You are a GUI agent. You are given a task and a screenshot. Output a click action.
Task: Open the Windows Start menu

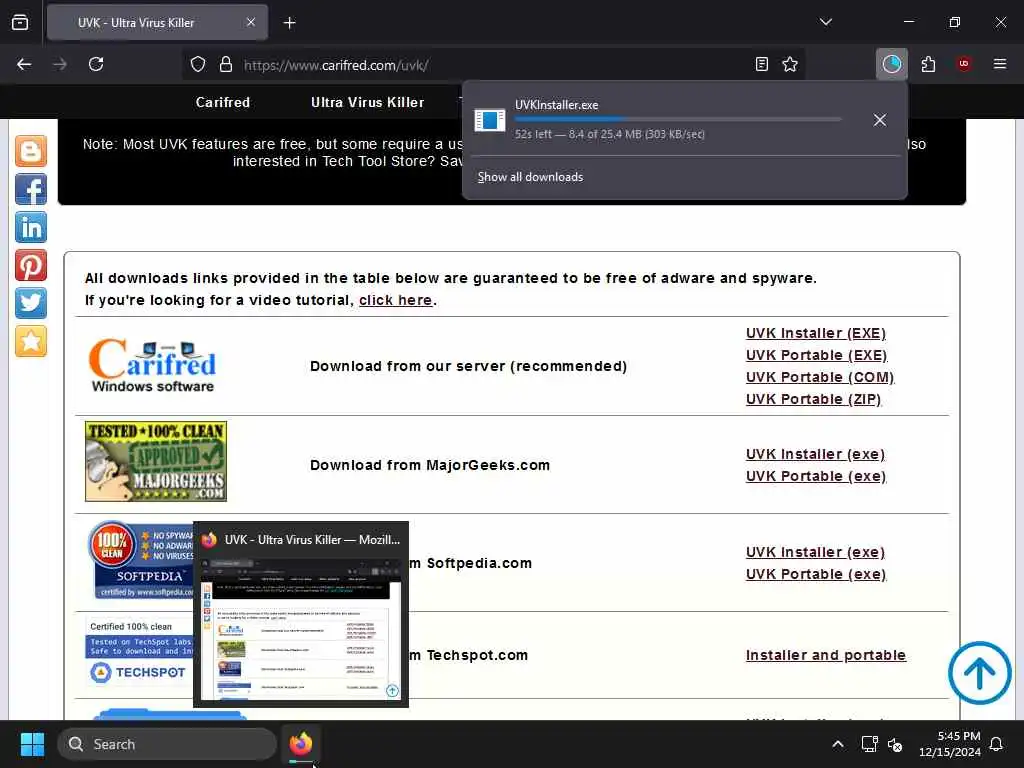pos(32,744)
